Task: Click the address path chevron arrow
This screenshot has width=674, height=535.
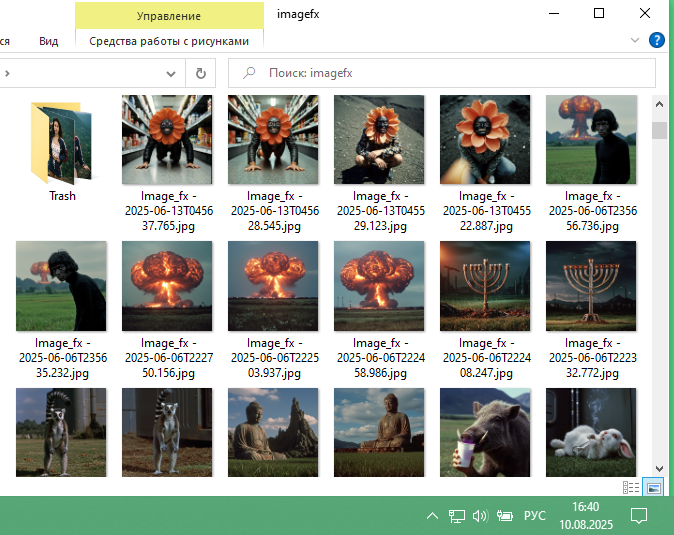Action: [7, 73]
